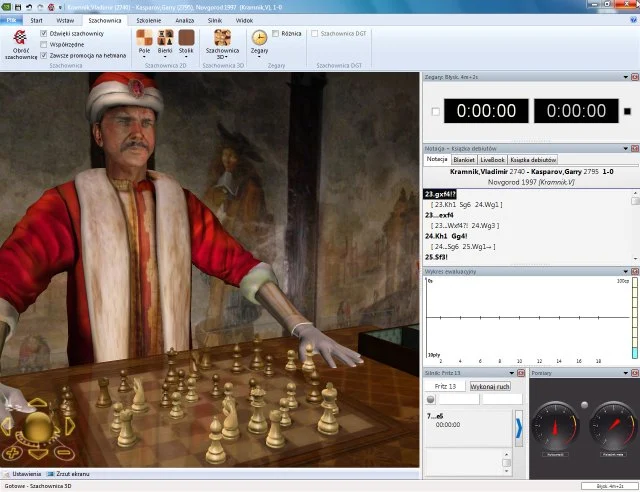Viewport: 640px width, 492px height.
Task: Click the evaluation bar beside the graph
Action: [633, 320]
